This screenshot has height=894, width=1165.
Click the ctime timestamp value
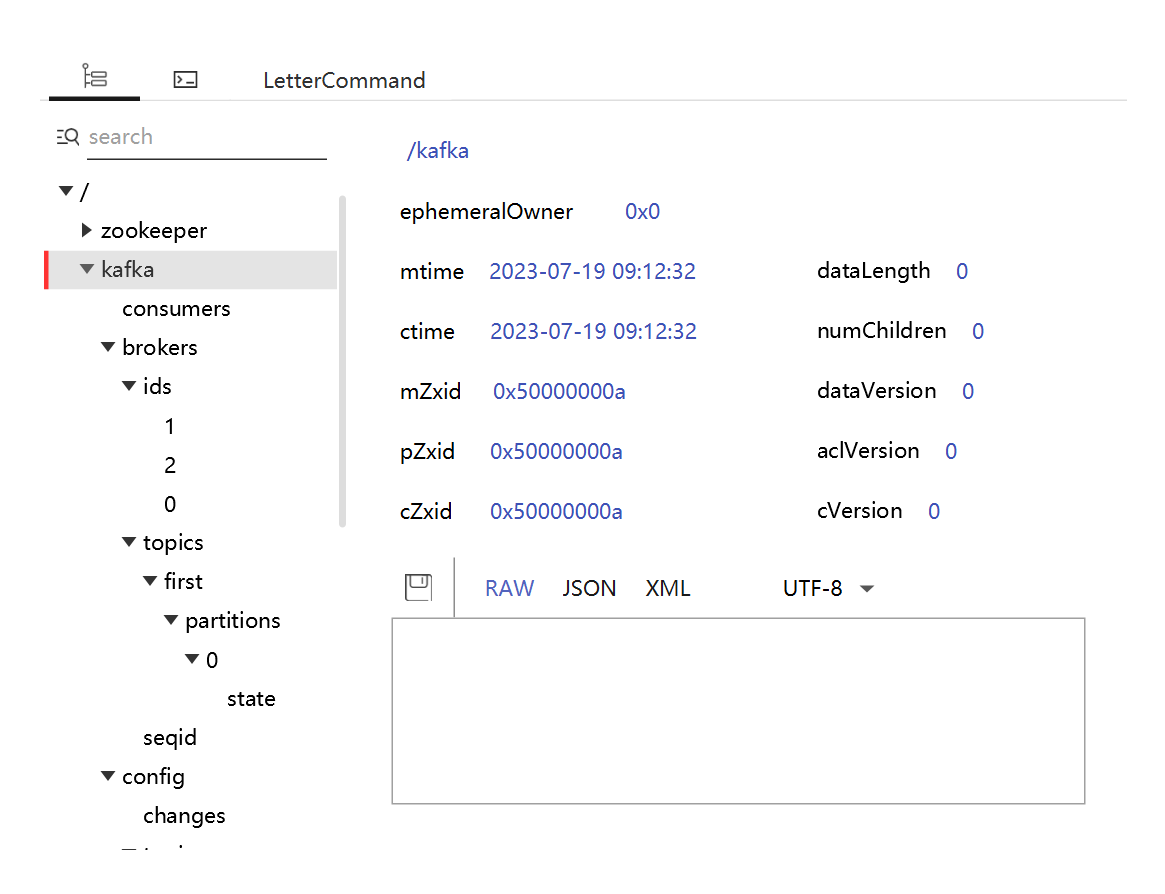click(593, 331)
